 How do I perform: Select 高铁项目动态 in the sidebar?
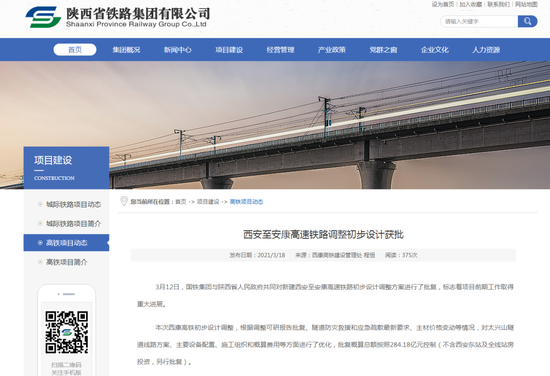(x=66, y=243)
